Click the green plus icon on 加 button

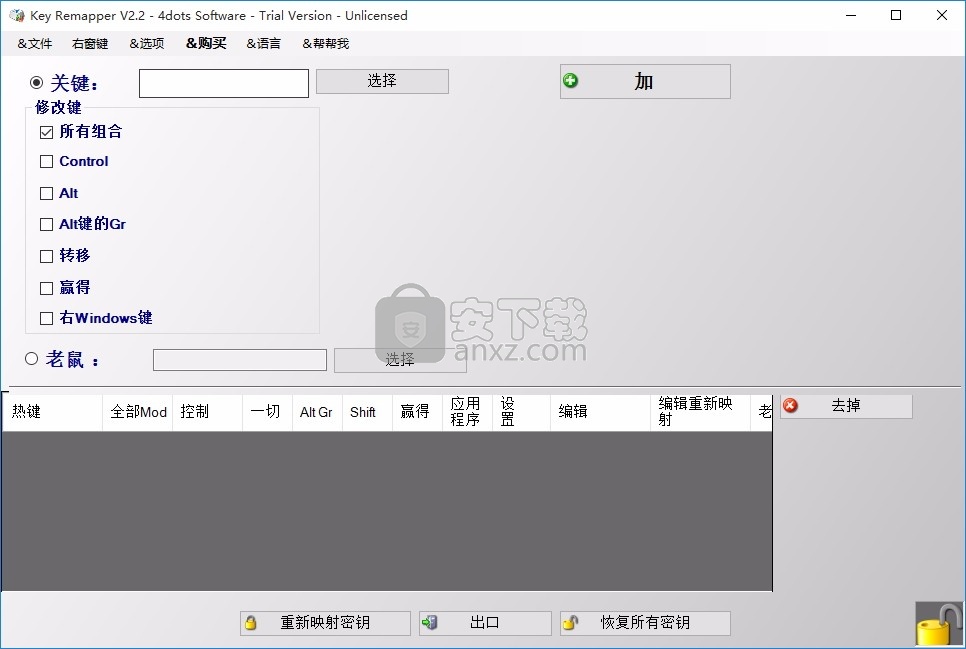[x=570, y=80]
